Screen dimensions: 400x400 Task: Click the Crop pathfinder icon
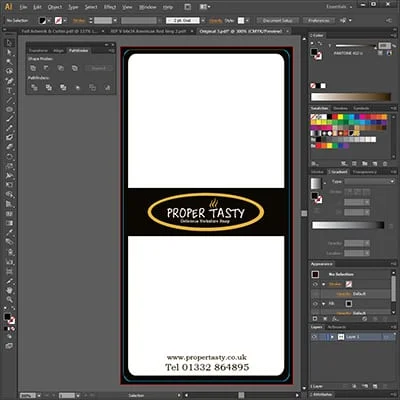pos(78,88)
